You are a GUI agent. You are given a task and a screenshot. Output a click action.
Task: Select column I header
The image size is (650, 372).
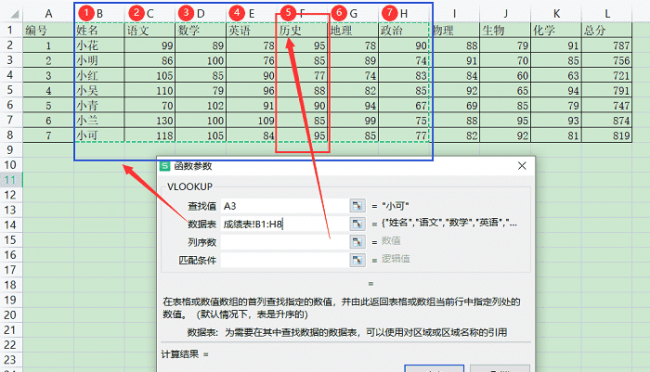[454, 14]
